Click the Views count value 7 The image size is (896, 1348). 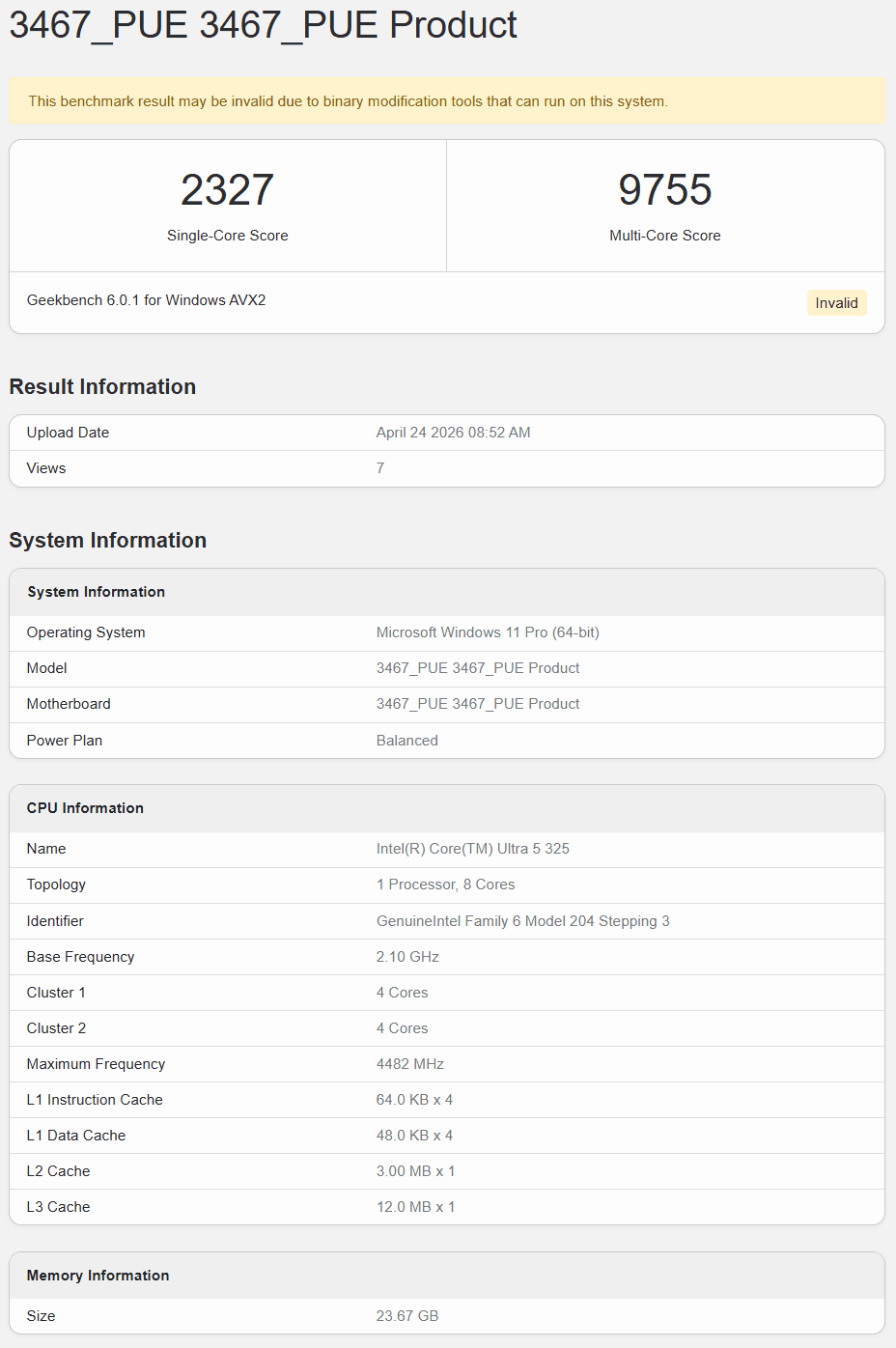click(x=380, y=468)
